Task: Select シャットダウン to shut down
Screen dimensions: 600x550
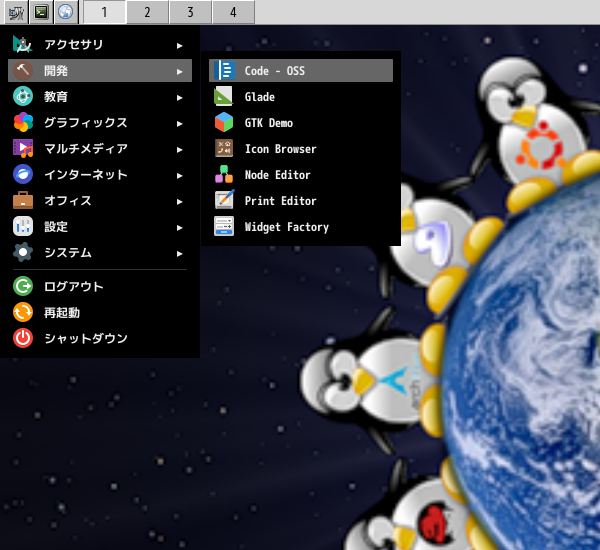Action: (85, 339)
